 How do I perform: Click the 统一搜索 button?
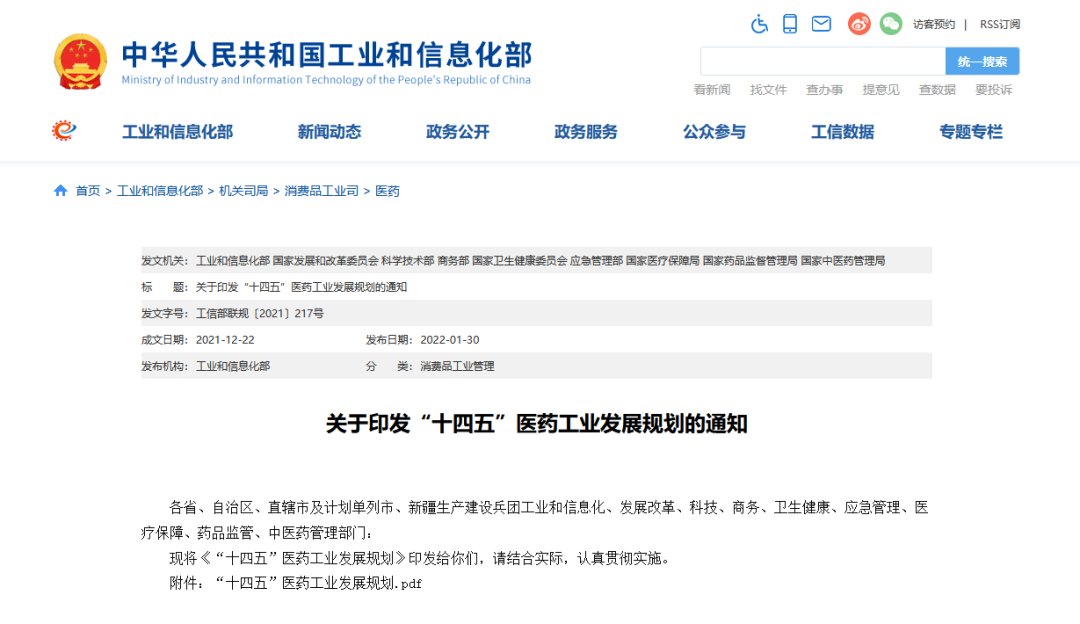982,61
